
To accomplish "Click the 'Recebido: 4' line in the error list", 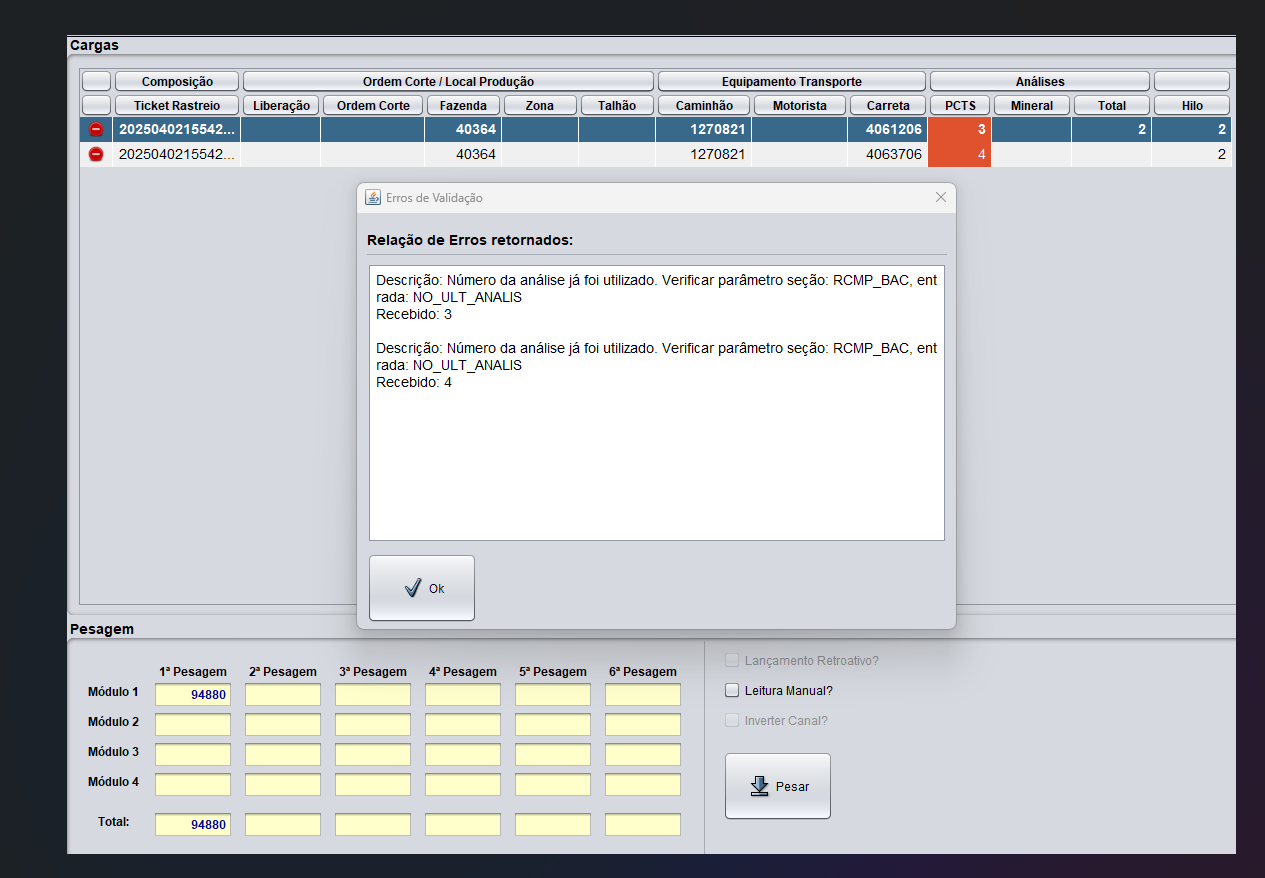I will click(x=414, y=382).
